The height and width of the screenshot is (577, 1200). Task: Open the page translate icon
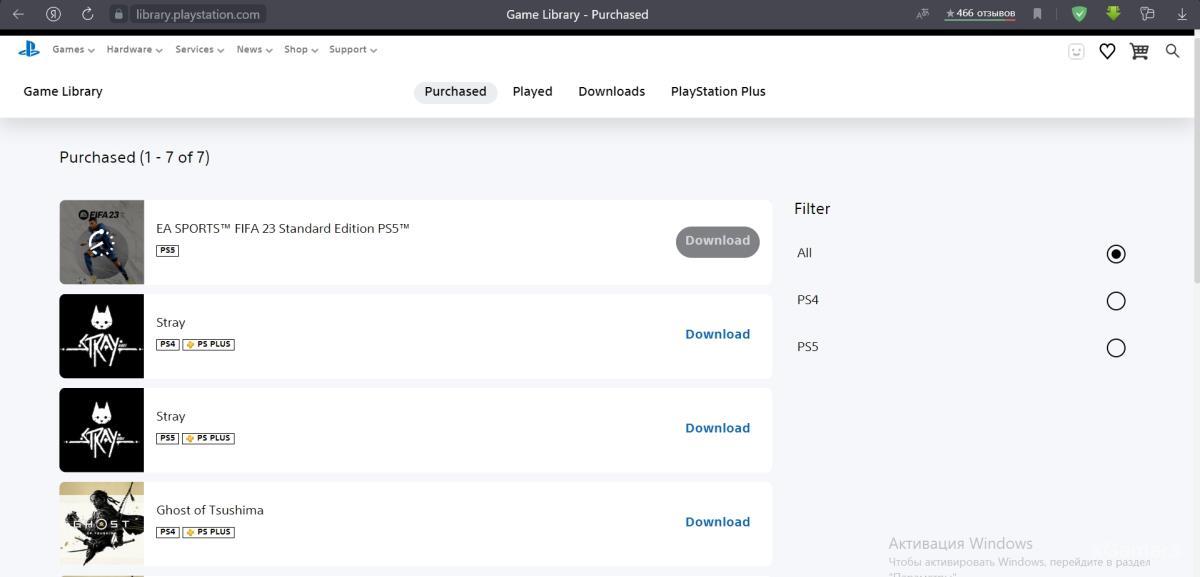(x=922, y=14)
